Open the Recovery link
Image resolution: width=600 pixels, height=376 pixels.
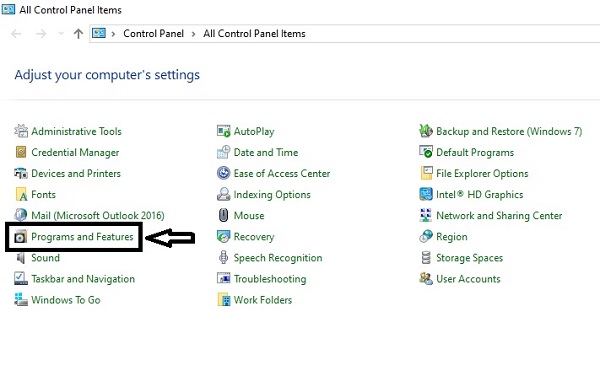(x=254, y=237)
